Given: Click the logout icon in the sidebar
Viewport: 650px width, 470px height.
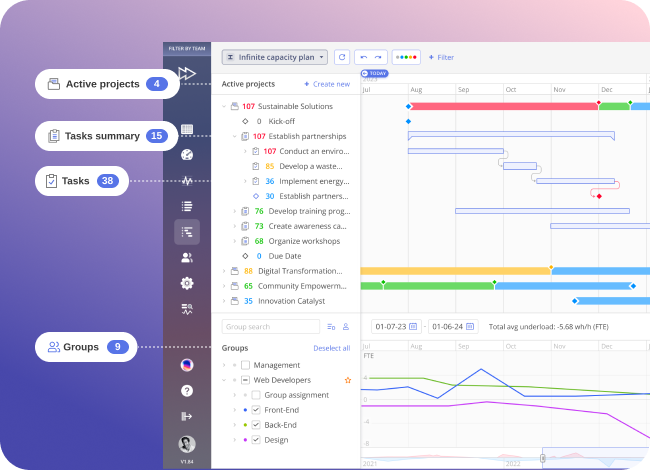Looking at the screenshot, I should click(x=187, y=416).
